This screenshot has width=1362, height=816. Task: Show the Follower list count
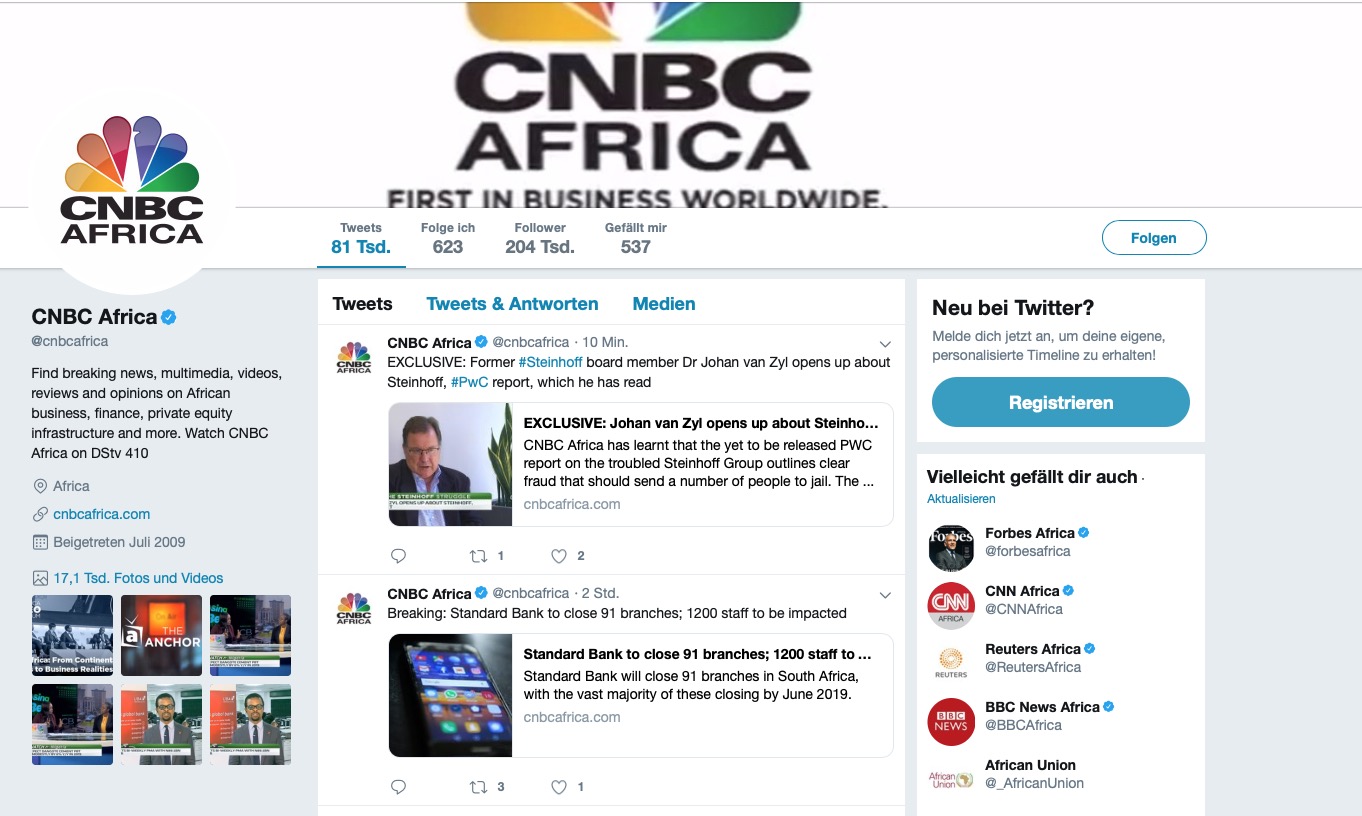coord(540,238)
